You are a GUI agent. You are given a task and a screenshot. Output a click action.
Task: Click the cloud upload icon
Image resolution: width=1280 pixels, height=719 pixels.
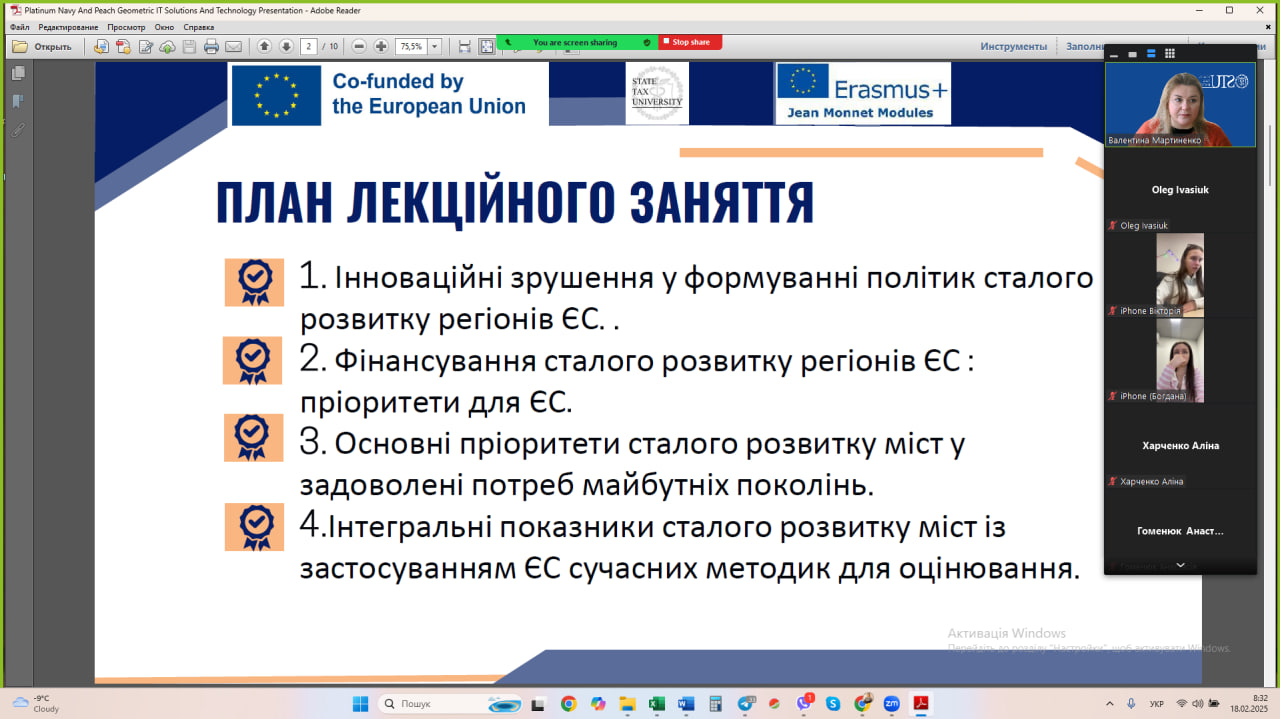coord(167,46)
